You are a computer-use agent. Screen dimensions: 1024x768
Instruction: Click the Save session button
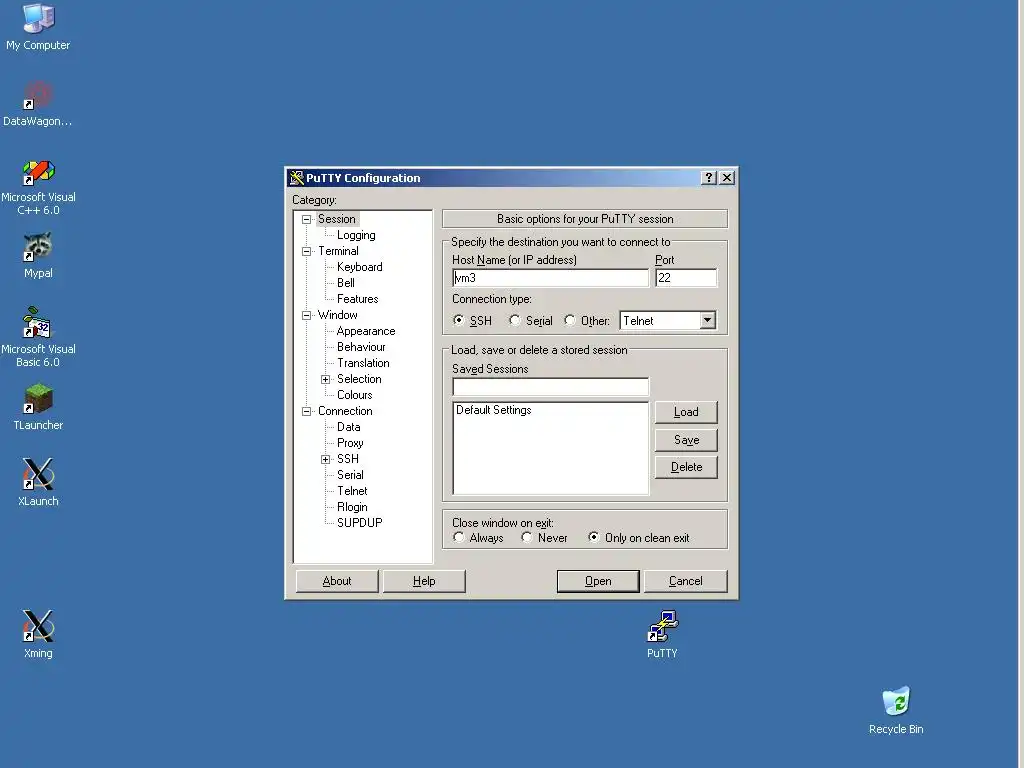686,440
